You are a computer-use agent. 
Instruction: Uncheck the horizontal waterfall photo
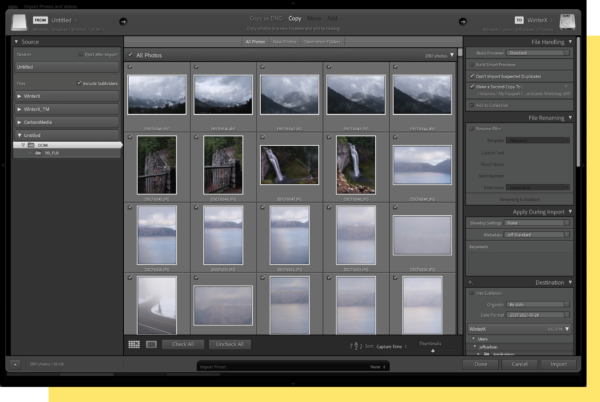coord(262,137)
